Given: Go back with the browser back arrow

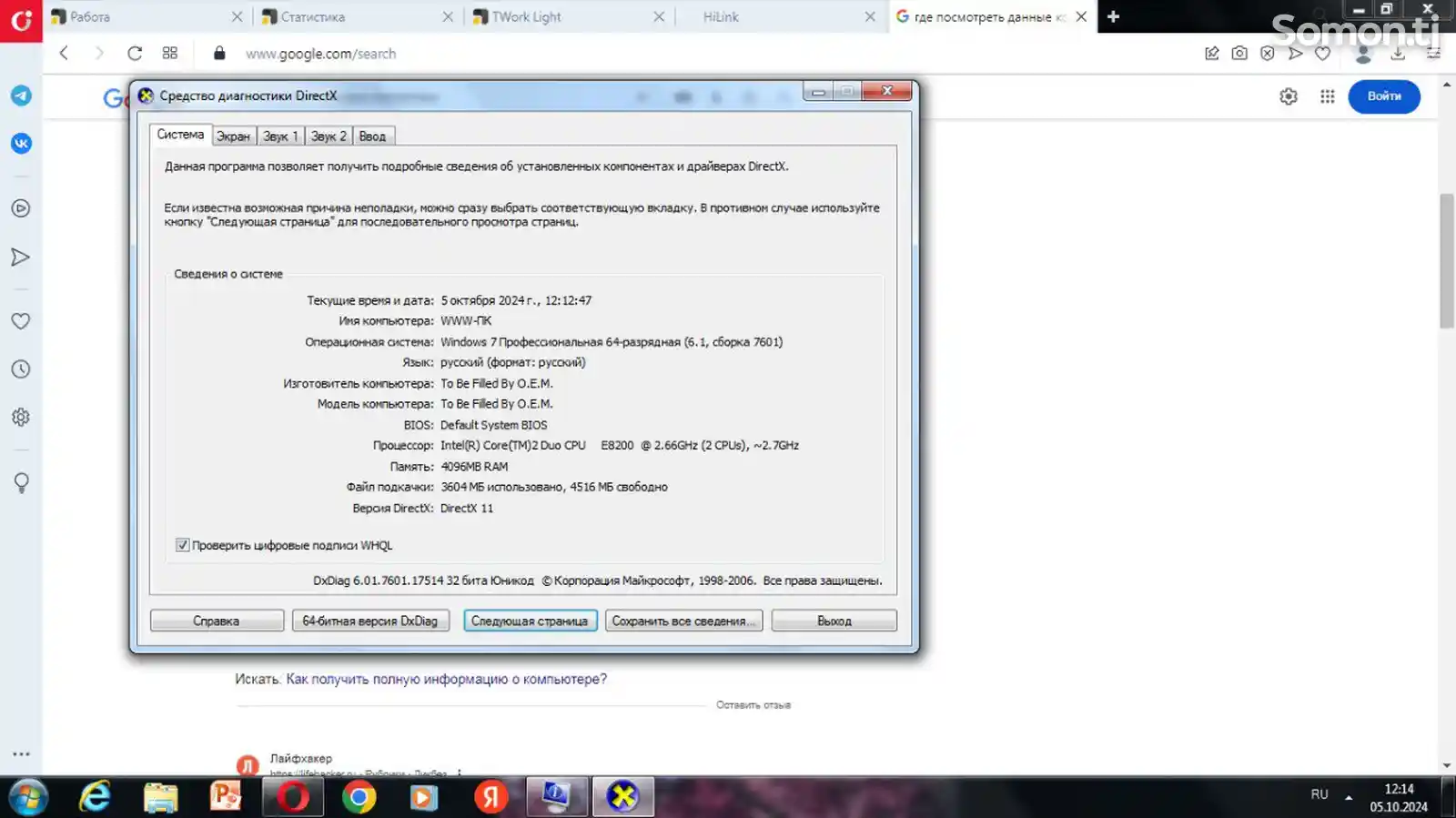Looking at the screenshot, I should tap(64, 53).
